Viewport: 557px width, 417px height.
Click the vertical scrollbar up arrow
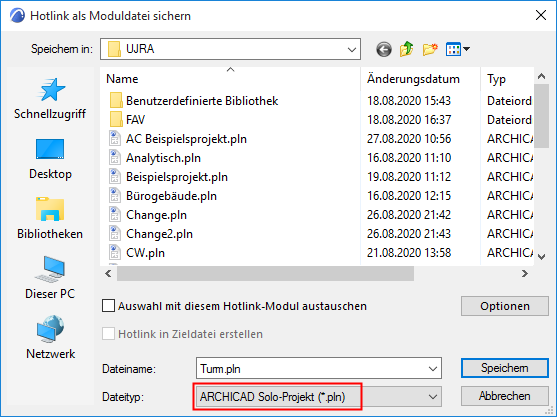(541, 76)
